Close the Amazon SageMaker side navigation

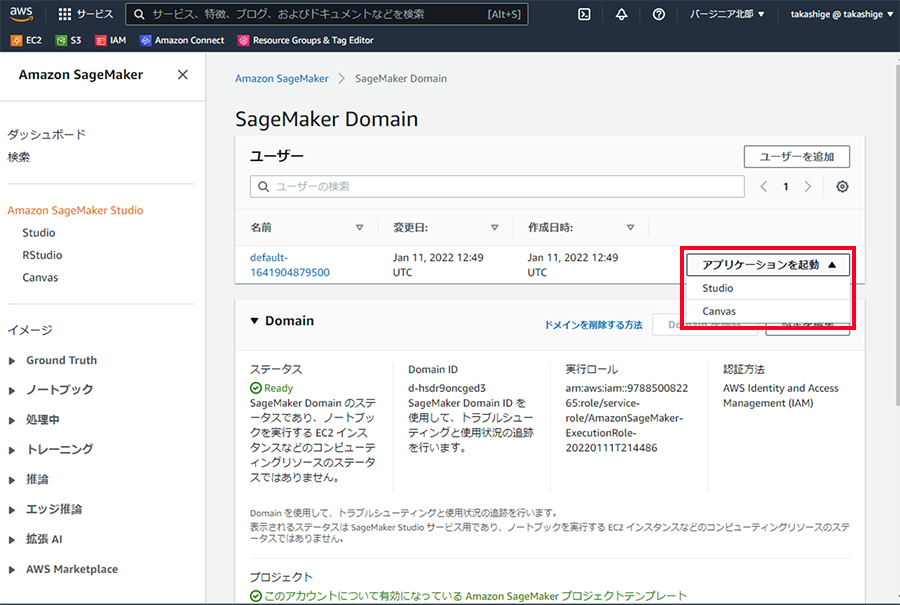tap(183, 75)
